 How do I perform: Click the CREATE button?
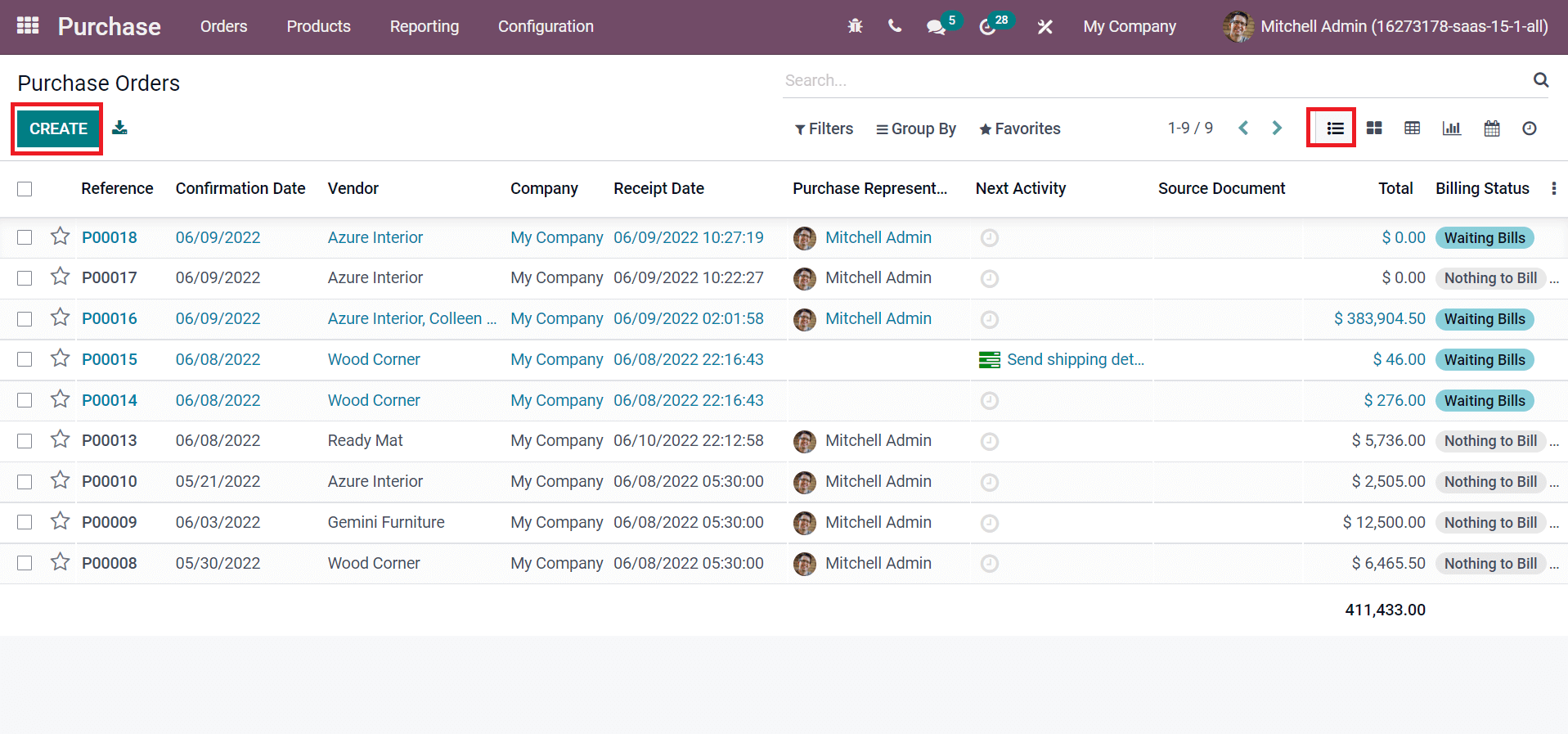(x=58, y=128)
